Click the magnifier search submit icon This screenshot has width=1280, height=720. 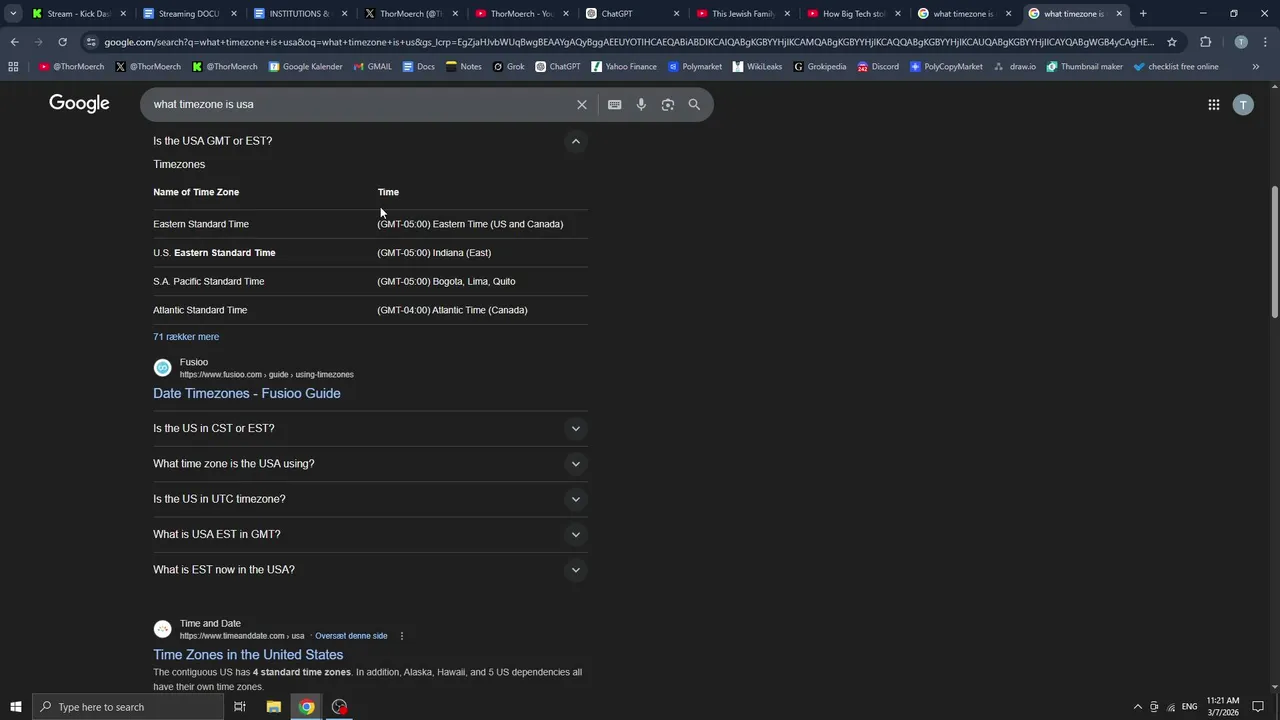tap(694, 104)
